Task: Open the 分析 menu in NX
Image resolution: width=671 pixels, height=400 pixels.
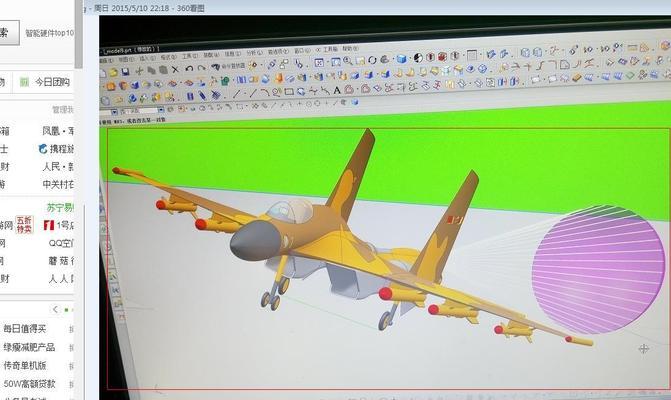Action: [254, 53]
